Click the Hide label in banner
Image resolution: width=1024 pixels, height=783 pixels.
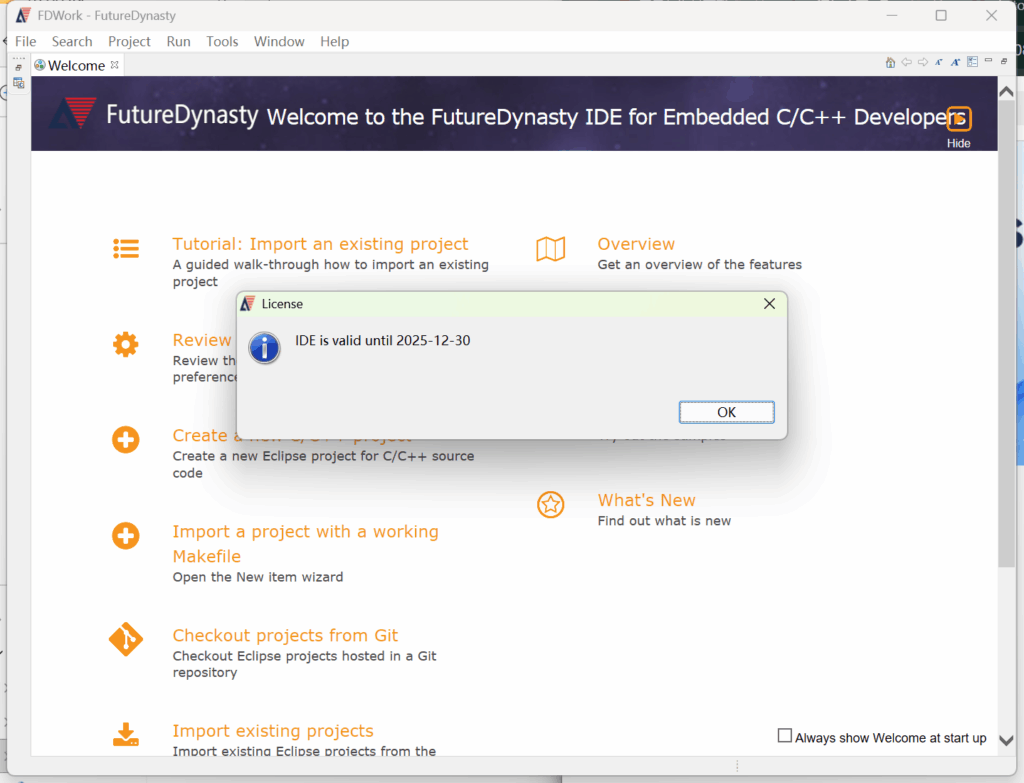[959, 143]
